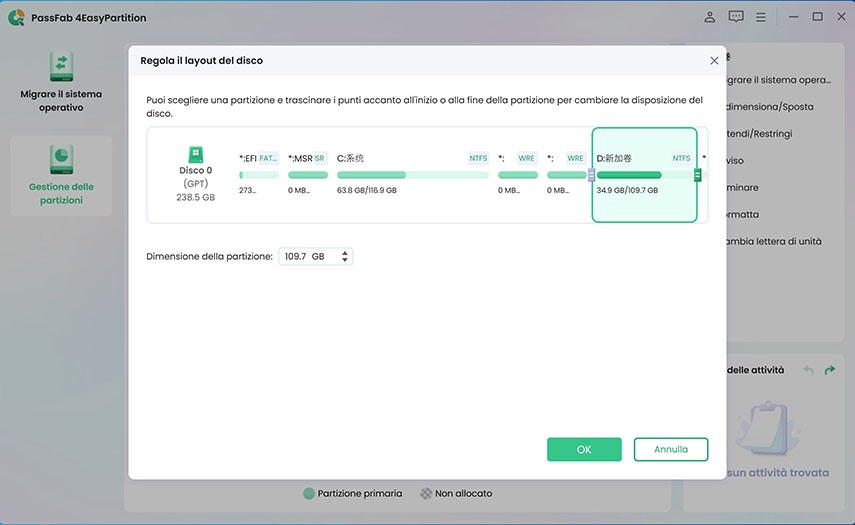The height and width of the screenshot is (525, 855).
Task: Grab the right green handle of D: partition
Action: 697,175
